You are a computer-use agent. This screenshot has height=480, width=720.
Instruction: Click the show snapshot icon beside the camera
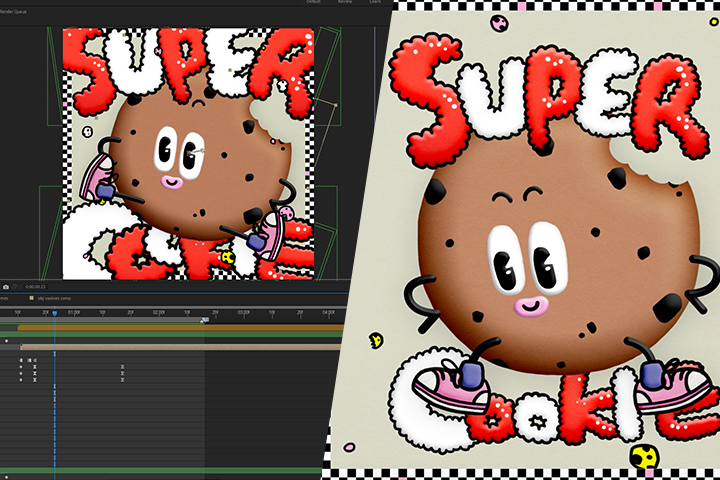point(14,287)
